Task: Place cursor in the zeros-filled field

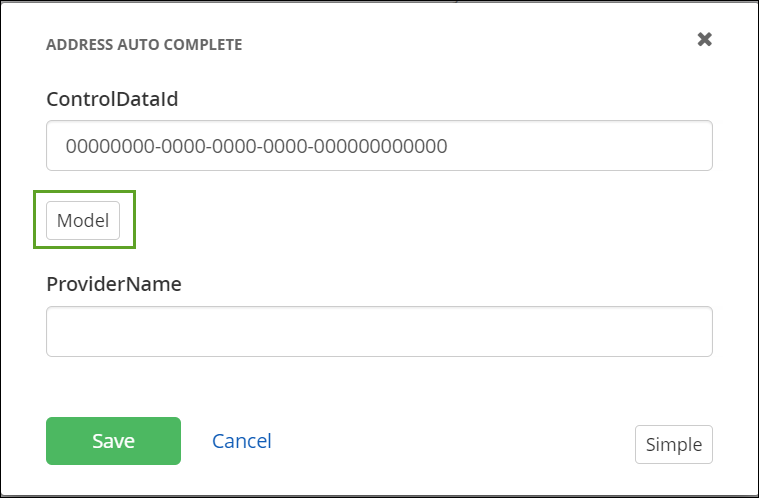Action: (379, 146)
